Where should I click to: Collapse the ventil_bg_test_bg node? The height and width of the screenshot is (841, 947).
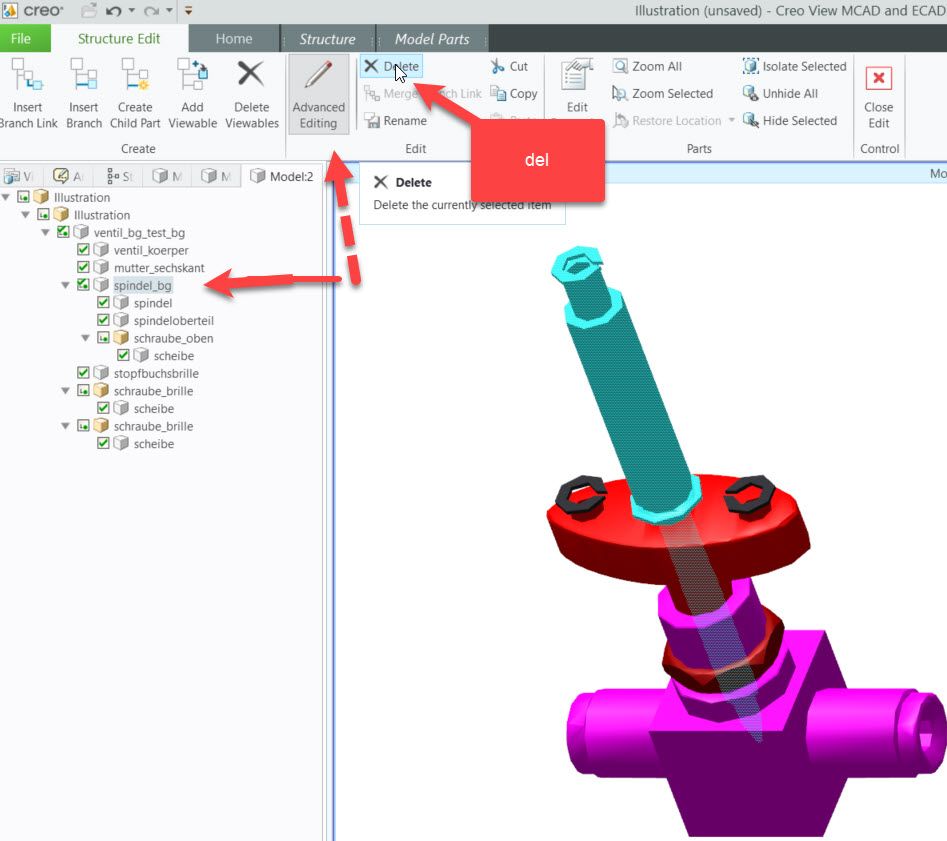click(46, 232)
